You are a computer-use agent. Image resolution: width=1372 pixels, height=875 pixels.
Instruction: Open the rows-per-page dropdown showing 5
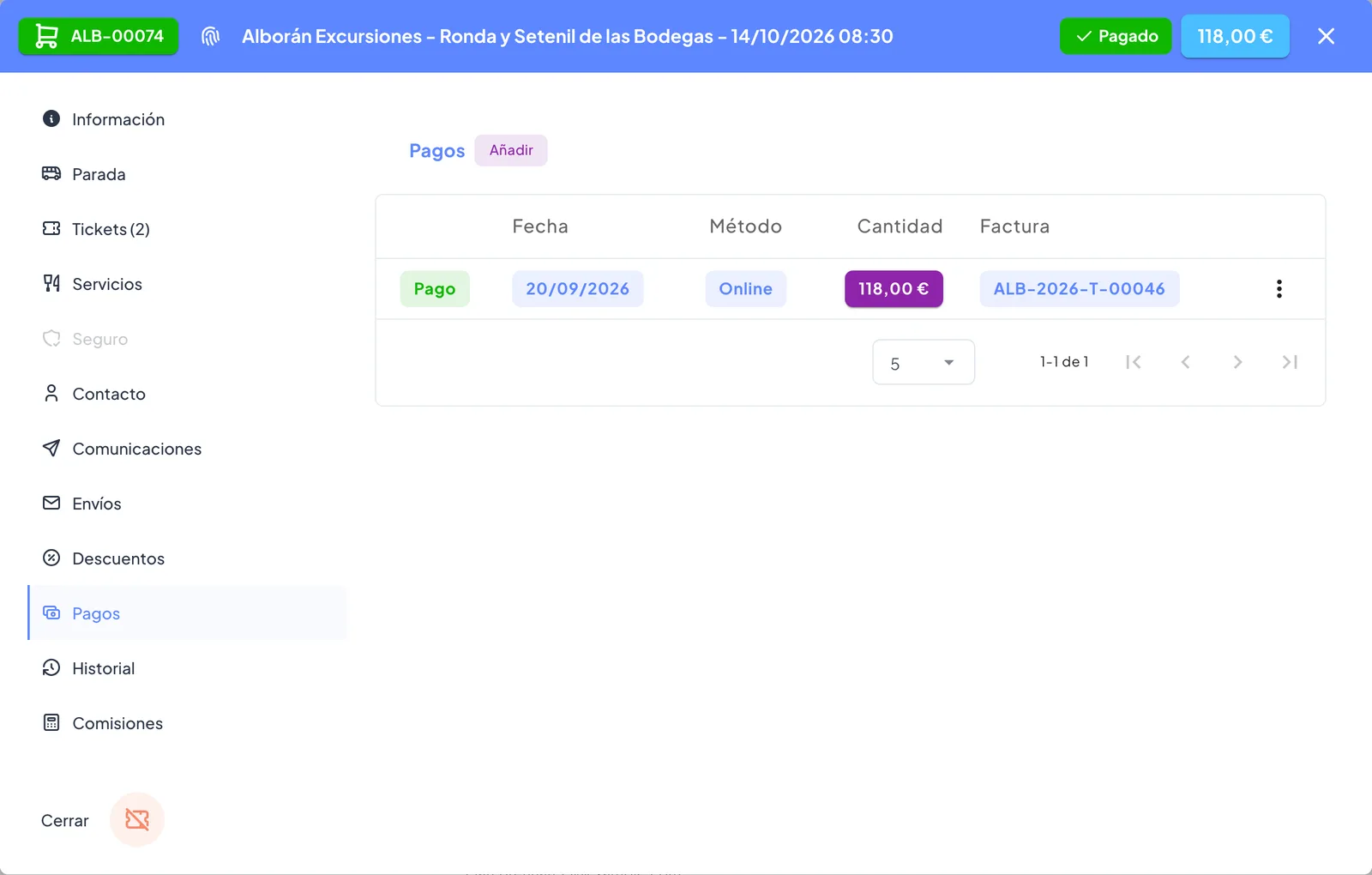coord(924,362)
